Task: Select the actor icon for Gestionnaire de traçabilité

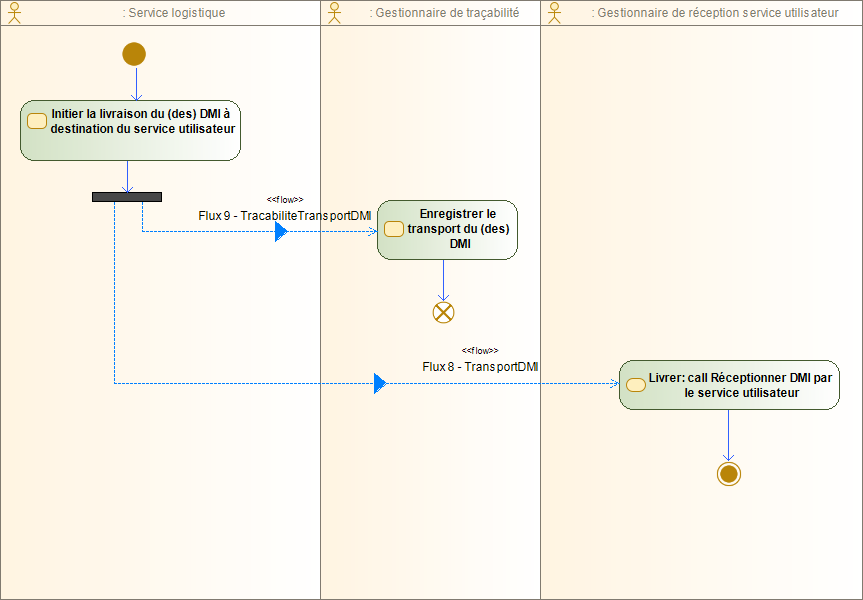Action: [x=332, y=13]
